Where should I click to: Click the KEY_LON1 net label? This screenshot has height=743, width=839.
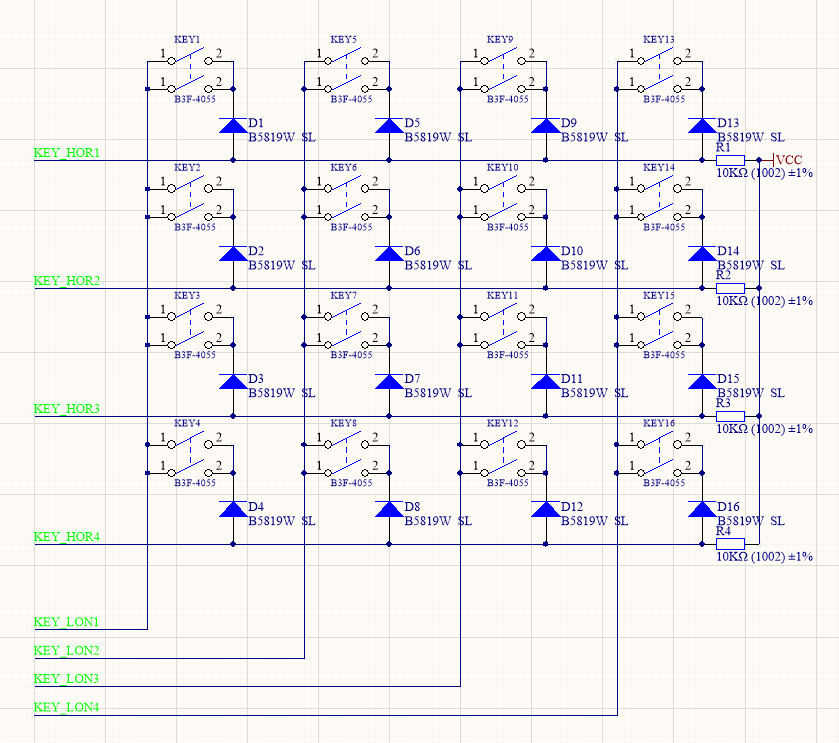(66, 622)
